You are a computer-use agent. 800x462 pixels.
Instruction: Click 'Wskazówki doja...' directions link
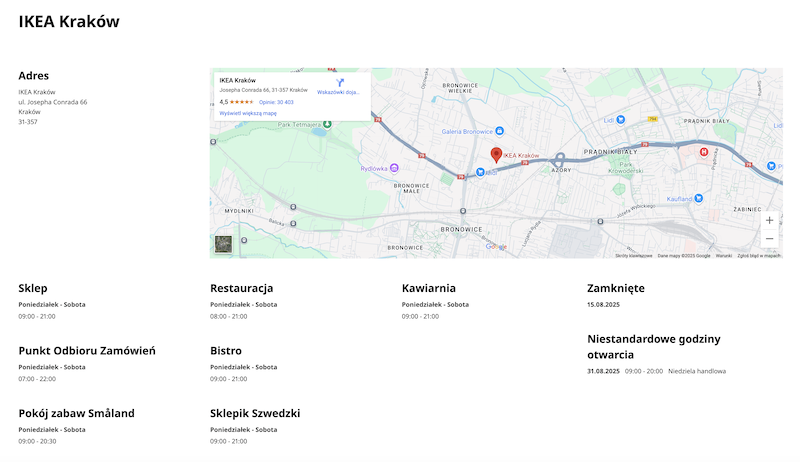[338, 92]
